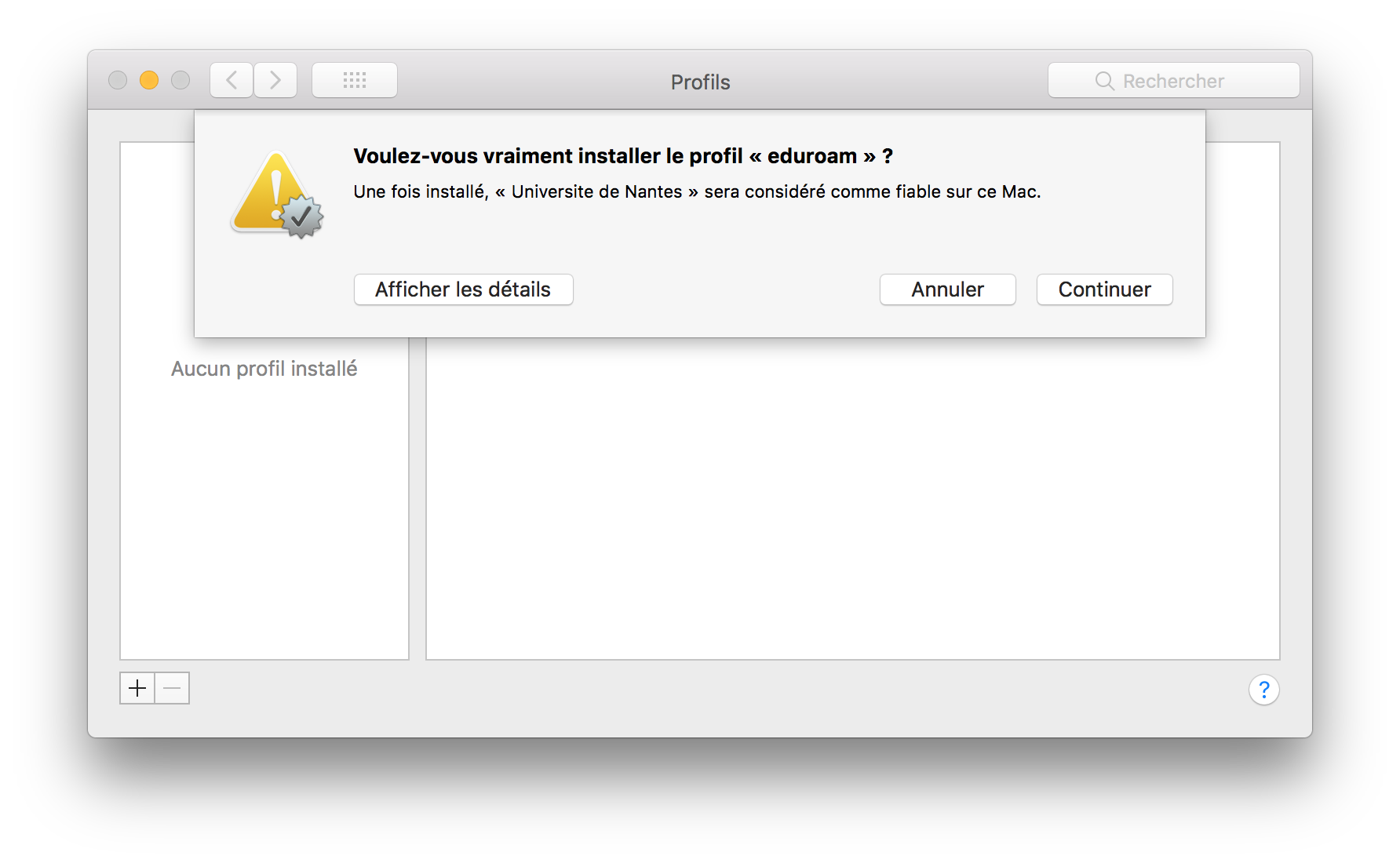Cancel installation with "Annuler"

pyautogui.click(x=947, y=289)
